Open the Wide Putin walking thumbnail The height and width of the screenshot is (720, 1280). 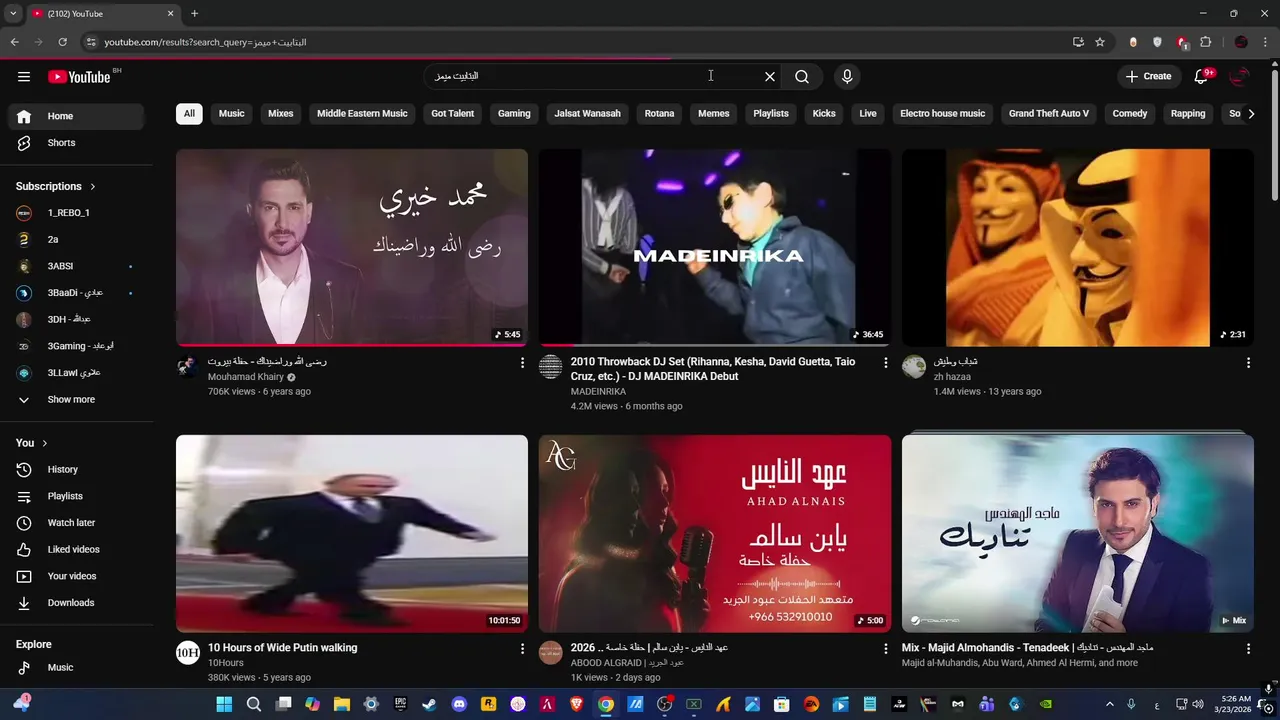(352, 533)
